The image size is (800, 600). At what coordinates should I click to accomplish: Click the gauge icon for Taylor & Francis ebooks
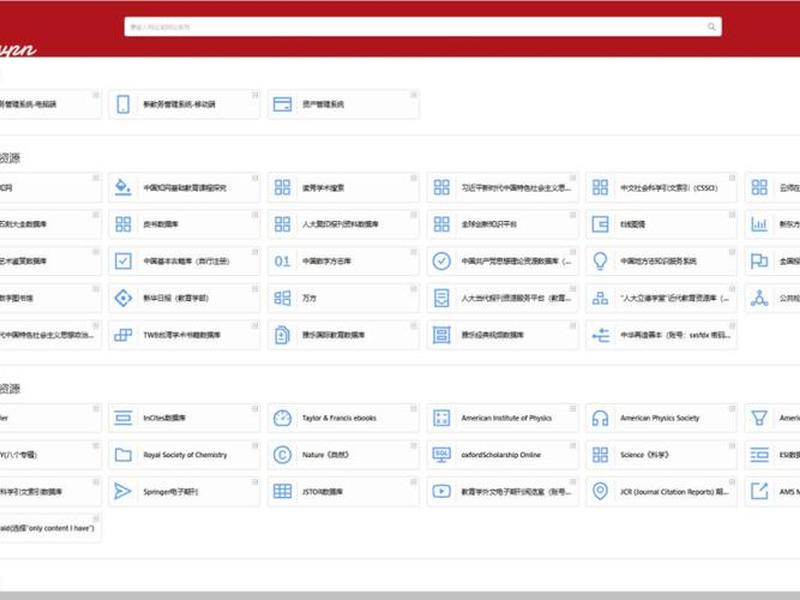point(282,418)
